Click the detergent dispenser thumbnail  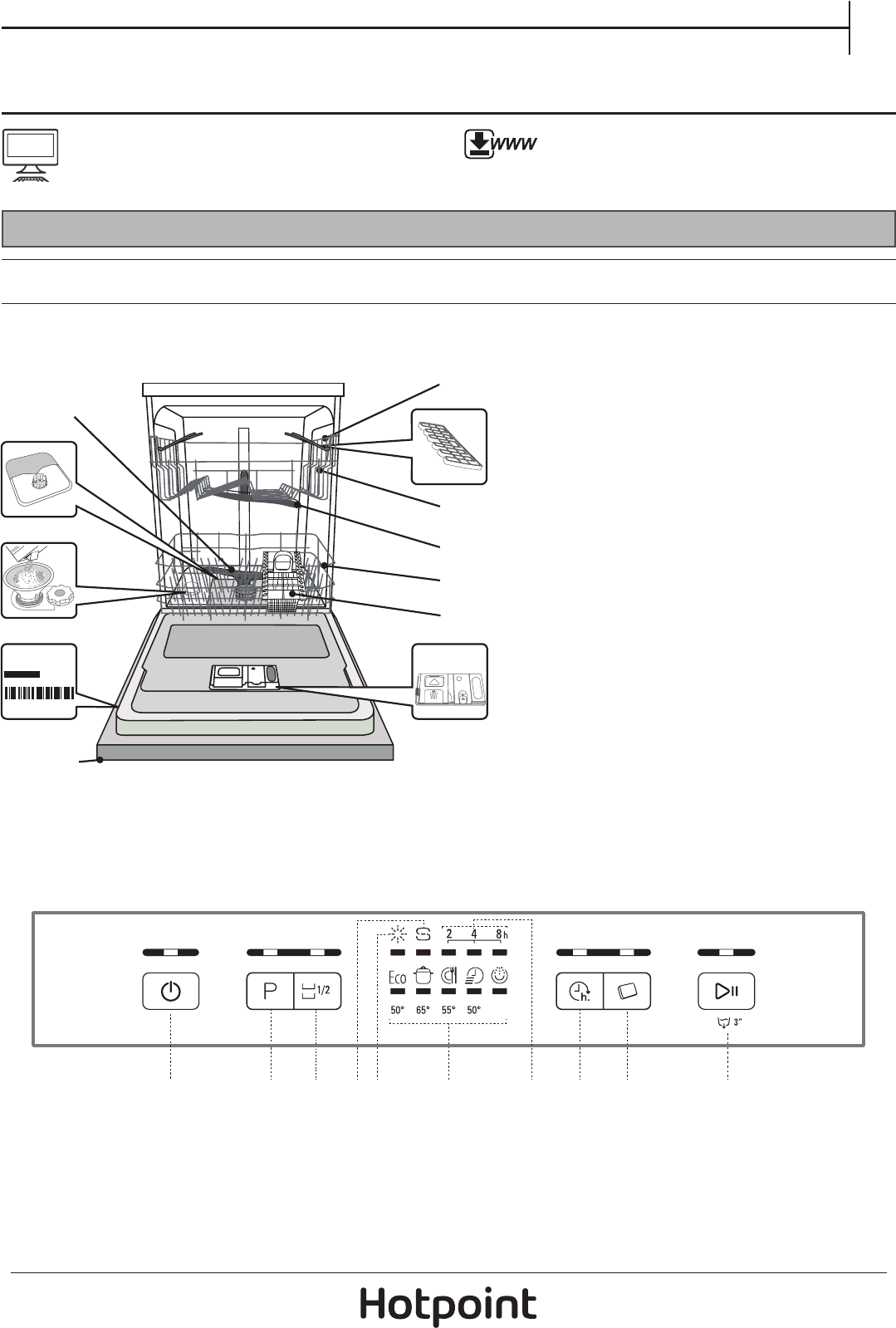point(450,682)
